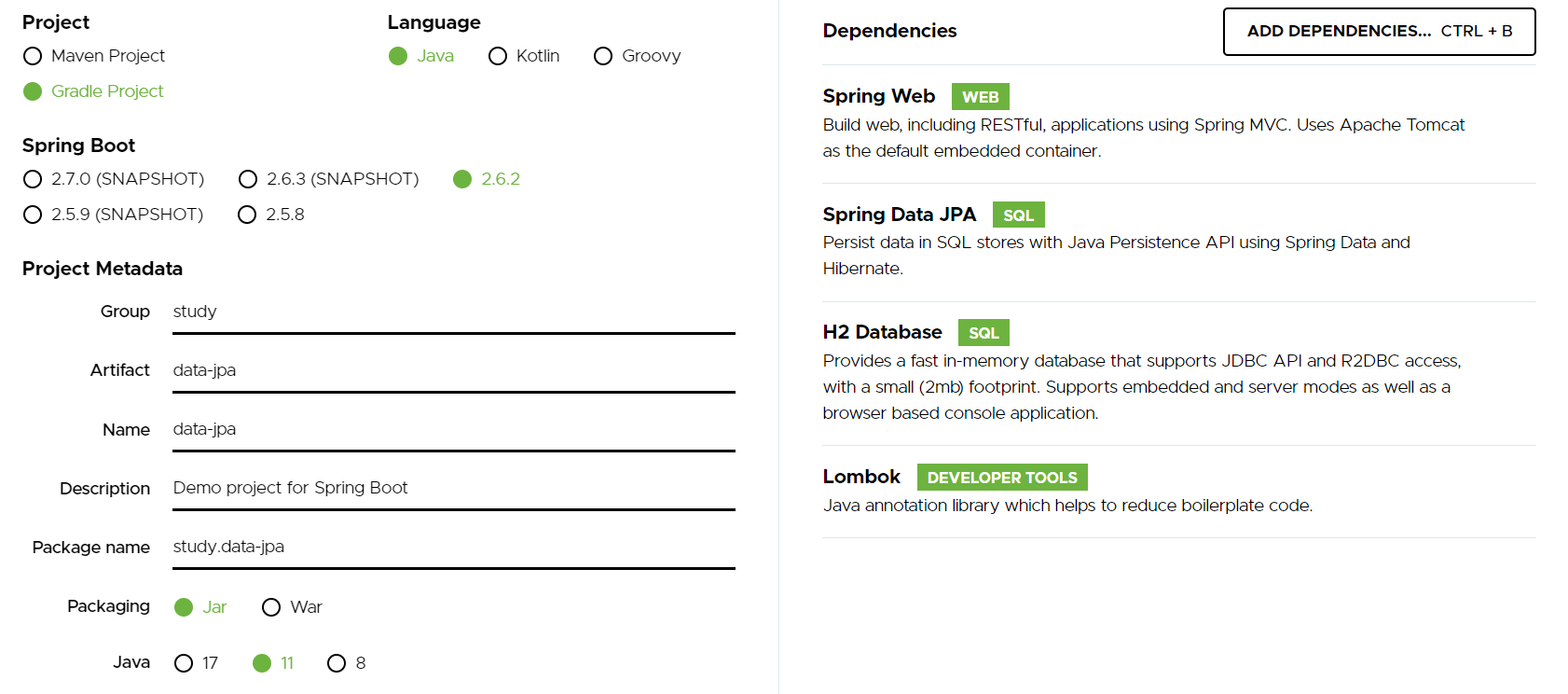
Task: Select Spring Boot version 2.5.8
Action: click(271, 215)
